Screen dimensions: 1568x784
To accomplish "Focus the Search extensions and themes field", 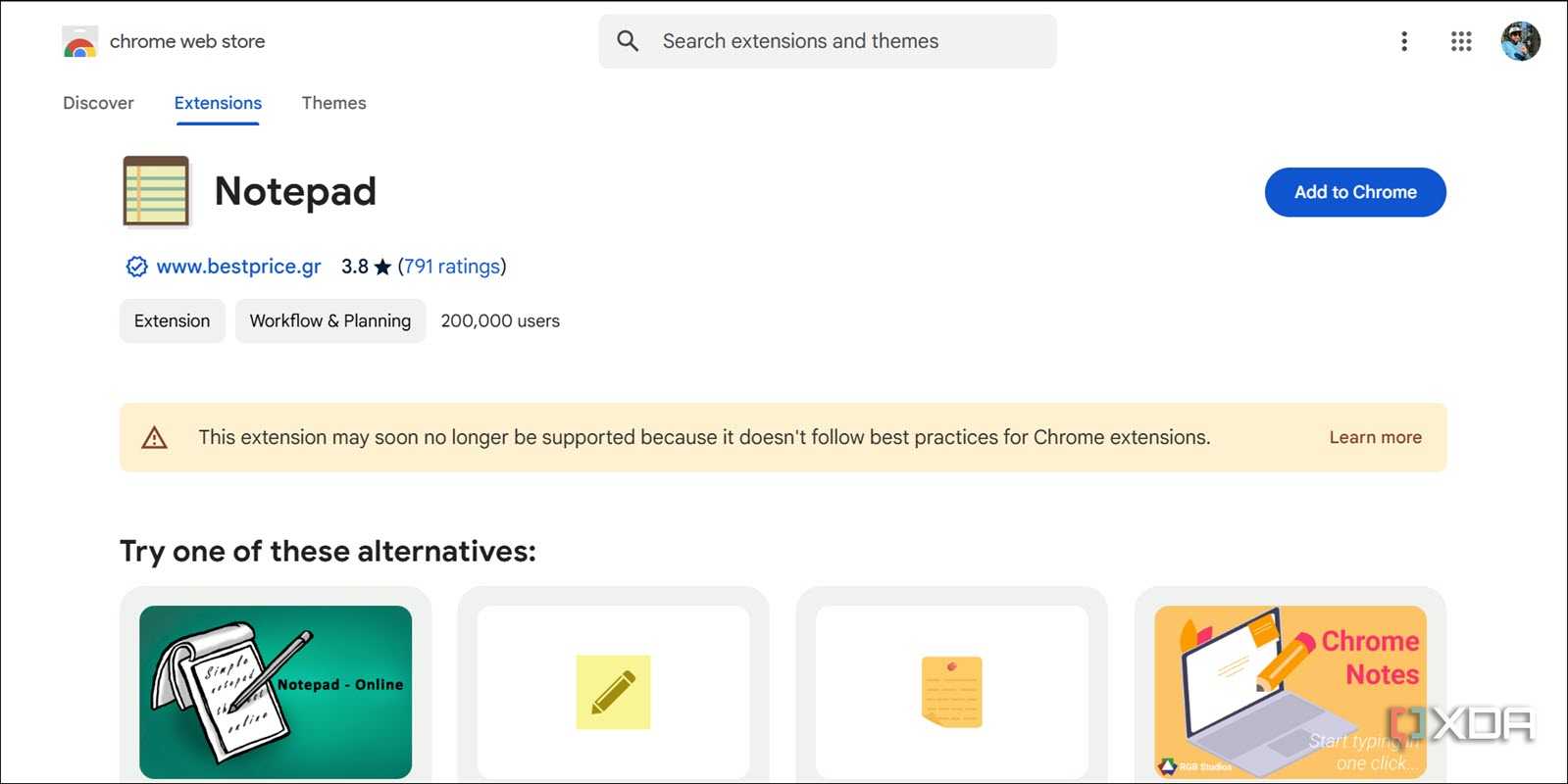I will click(828, 41).
